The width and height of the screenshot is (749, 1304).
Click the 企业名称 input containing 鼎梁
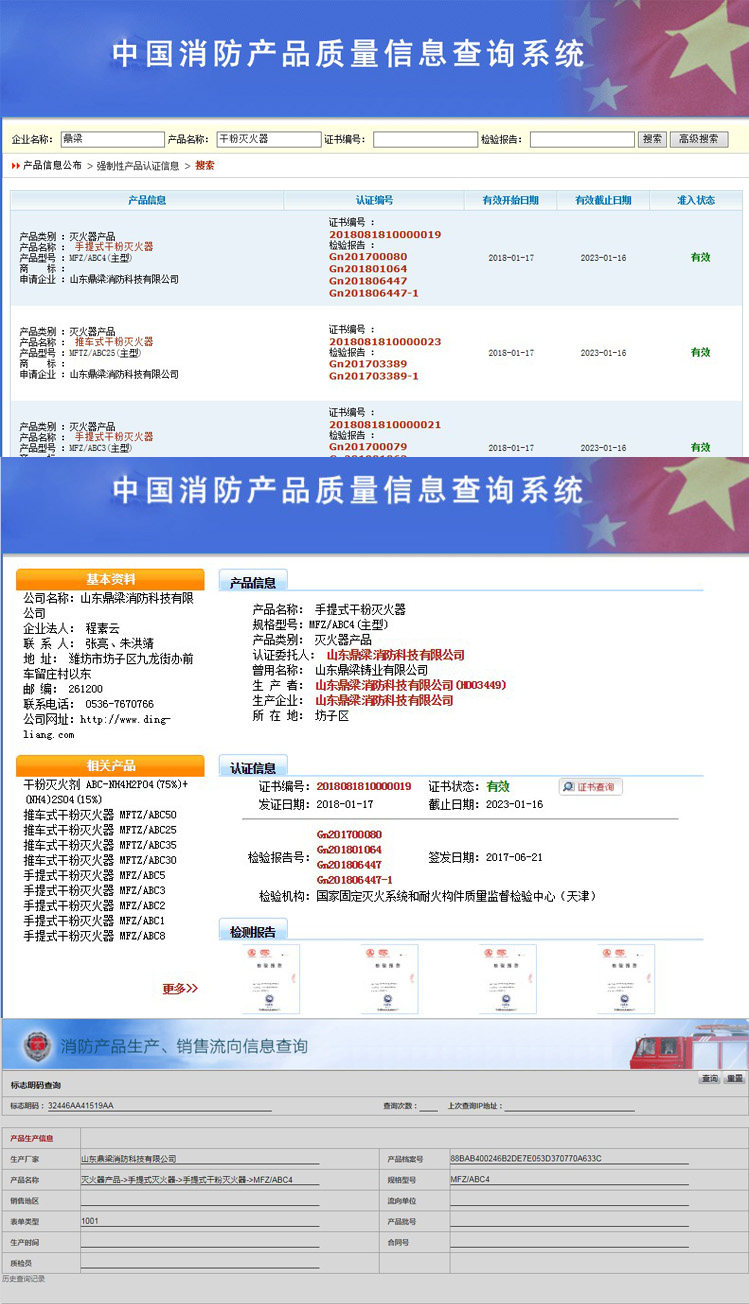112,139
